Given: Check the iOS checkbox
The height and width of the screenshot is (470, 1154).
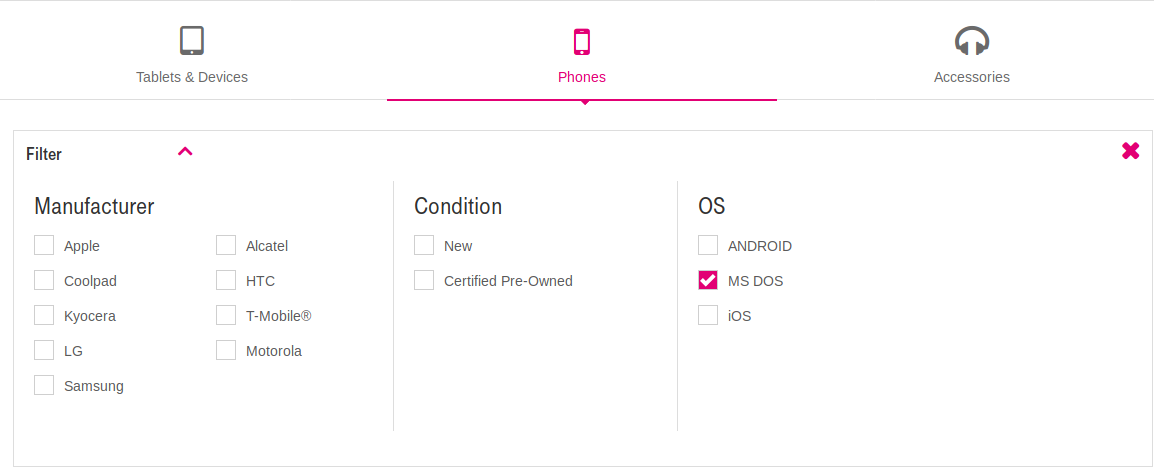Looking at the screenshot, I should (x=708, y=316).
